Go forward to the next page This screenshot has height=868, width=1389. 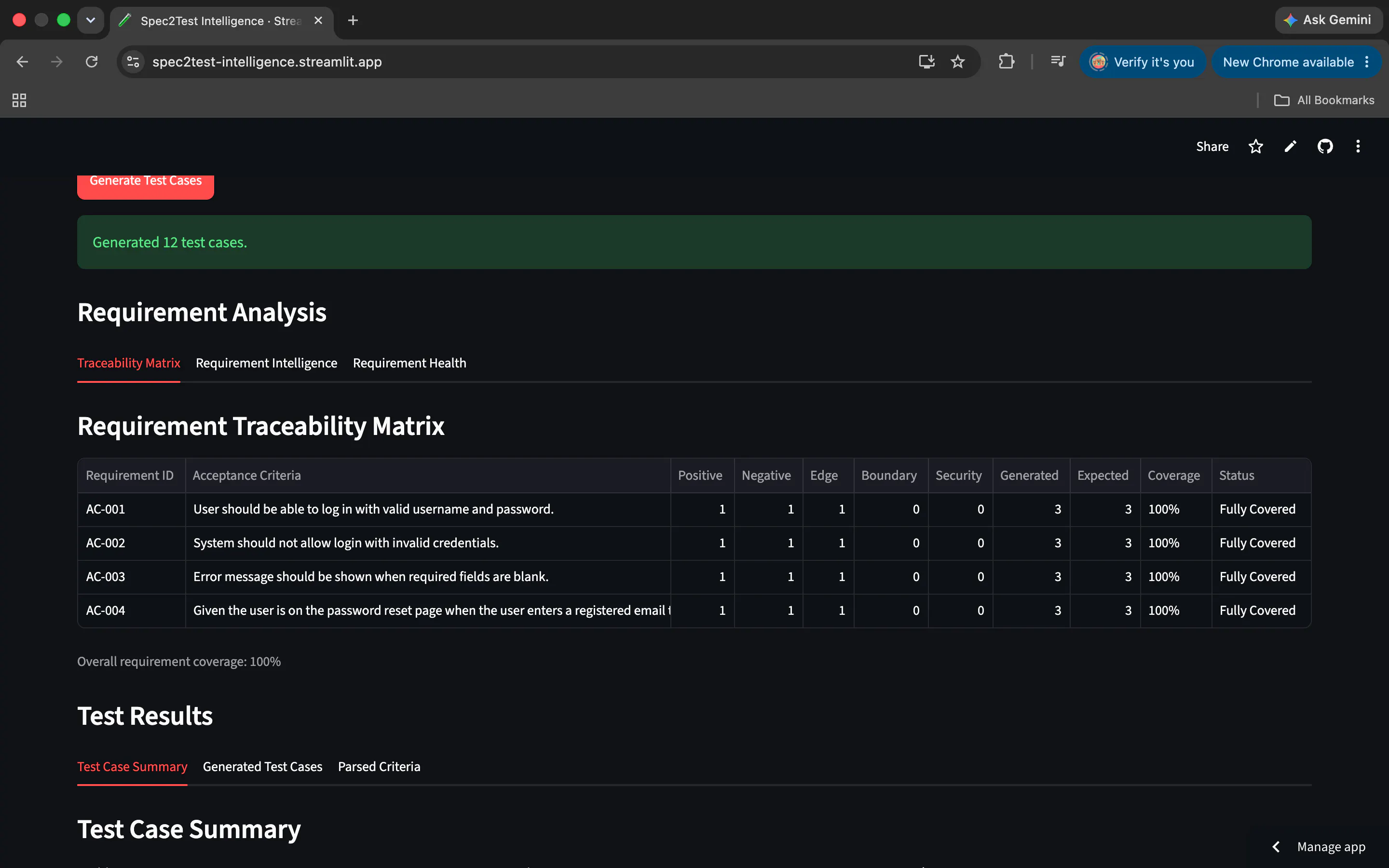[x=56, y=61]
